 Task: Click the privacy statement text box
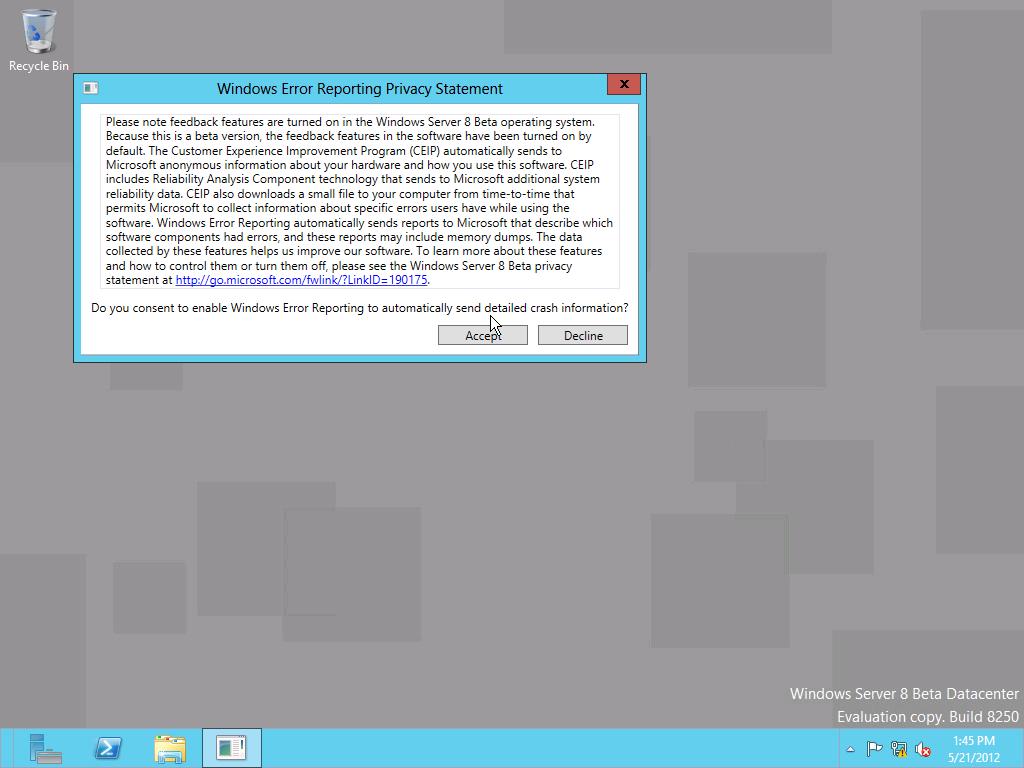[x=360, y=201]
